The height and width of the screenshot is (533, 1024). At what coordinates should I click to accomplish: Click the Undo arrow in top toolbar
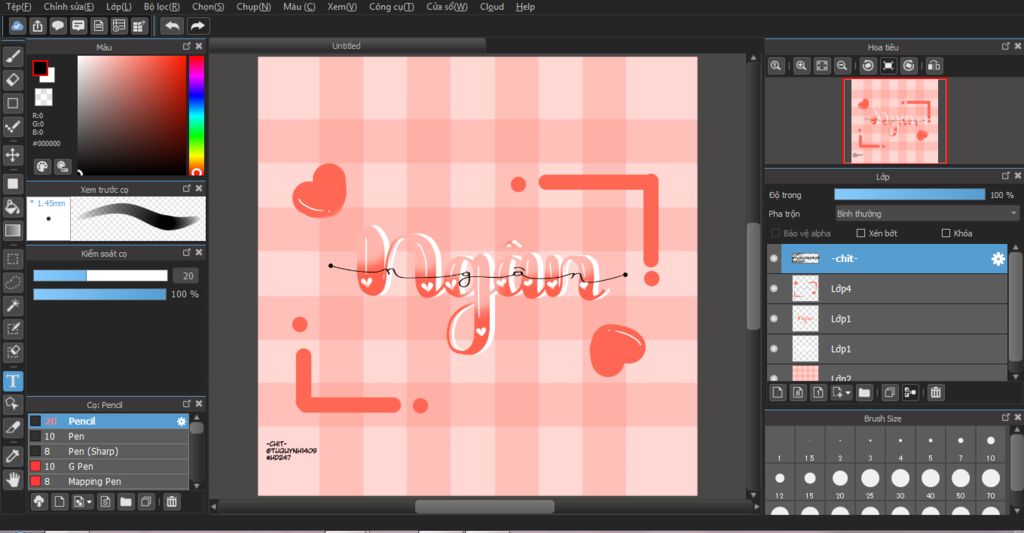click(172, 26)
